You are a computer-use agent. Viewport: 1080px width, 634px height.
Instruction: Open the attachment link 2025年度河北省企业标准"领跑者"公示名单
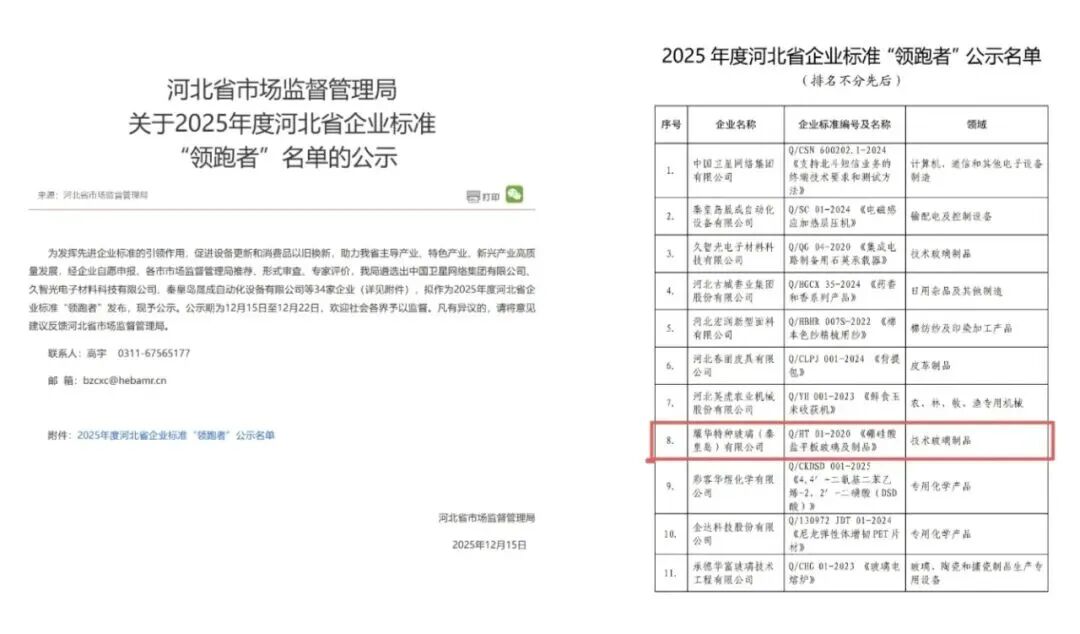(x=175, y=435)
